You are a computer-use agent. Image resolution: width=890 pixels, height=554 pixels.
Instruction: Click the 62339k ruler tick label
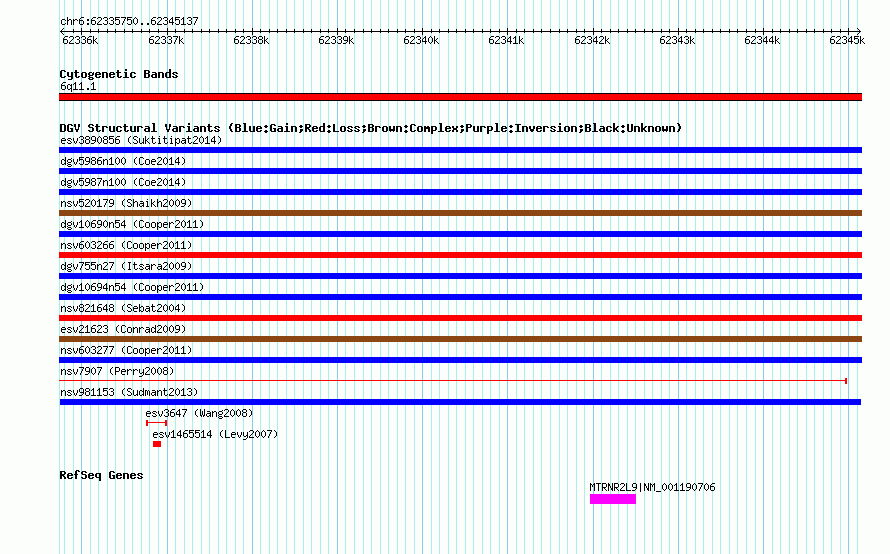point(337,41)
